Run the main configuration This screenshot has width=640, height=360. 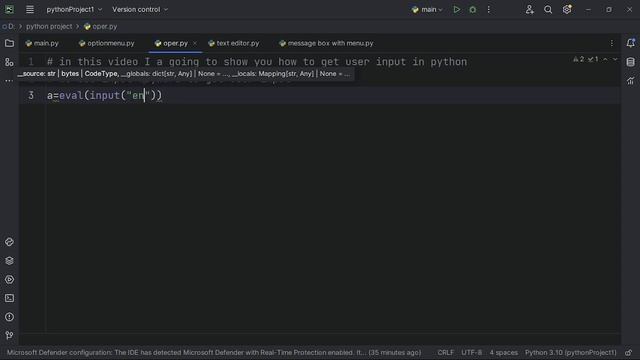(x=456, y=9)
